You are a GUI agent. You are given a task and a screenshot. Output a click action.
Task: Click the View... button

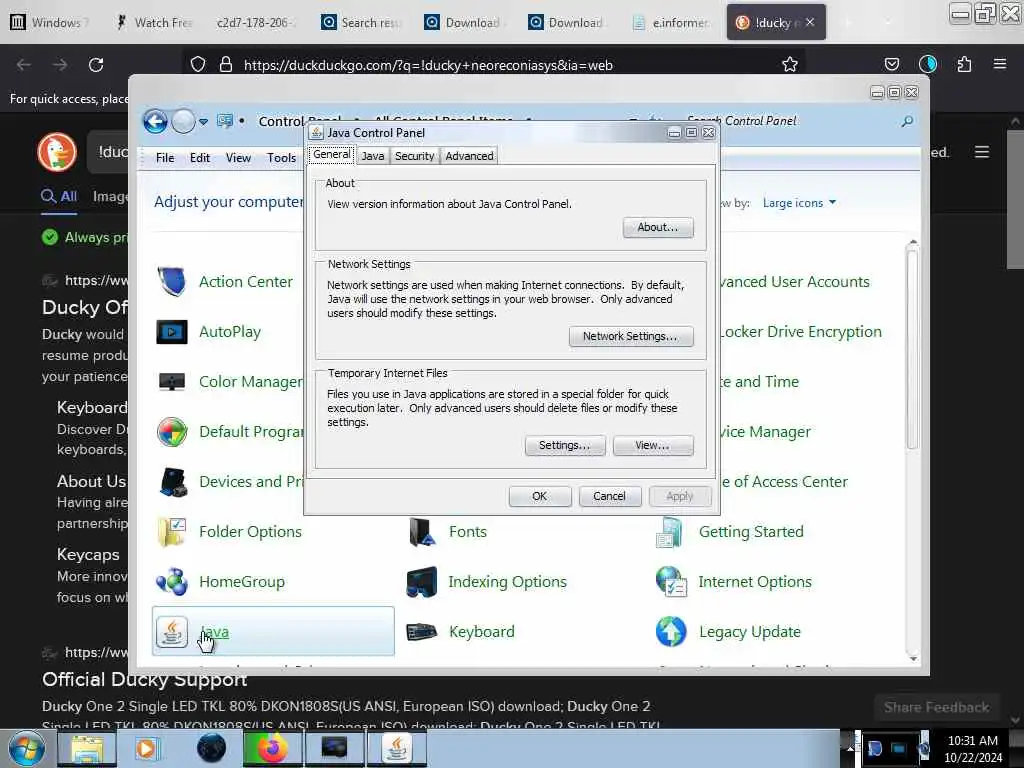(x=652, y=445)
